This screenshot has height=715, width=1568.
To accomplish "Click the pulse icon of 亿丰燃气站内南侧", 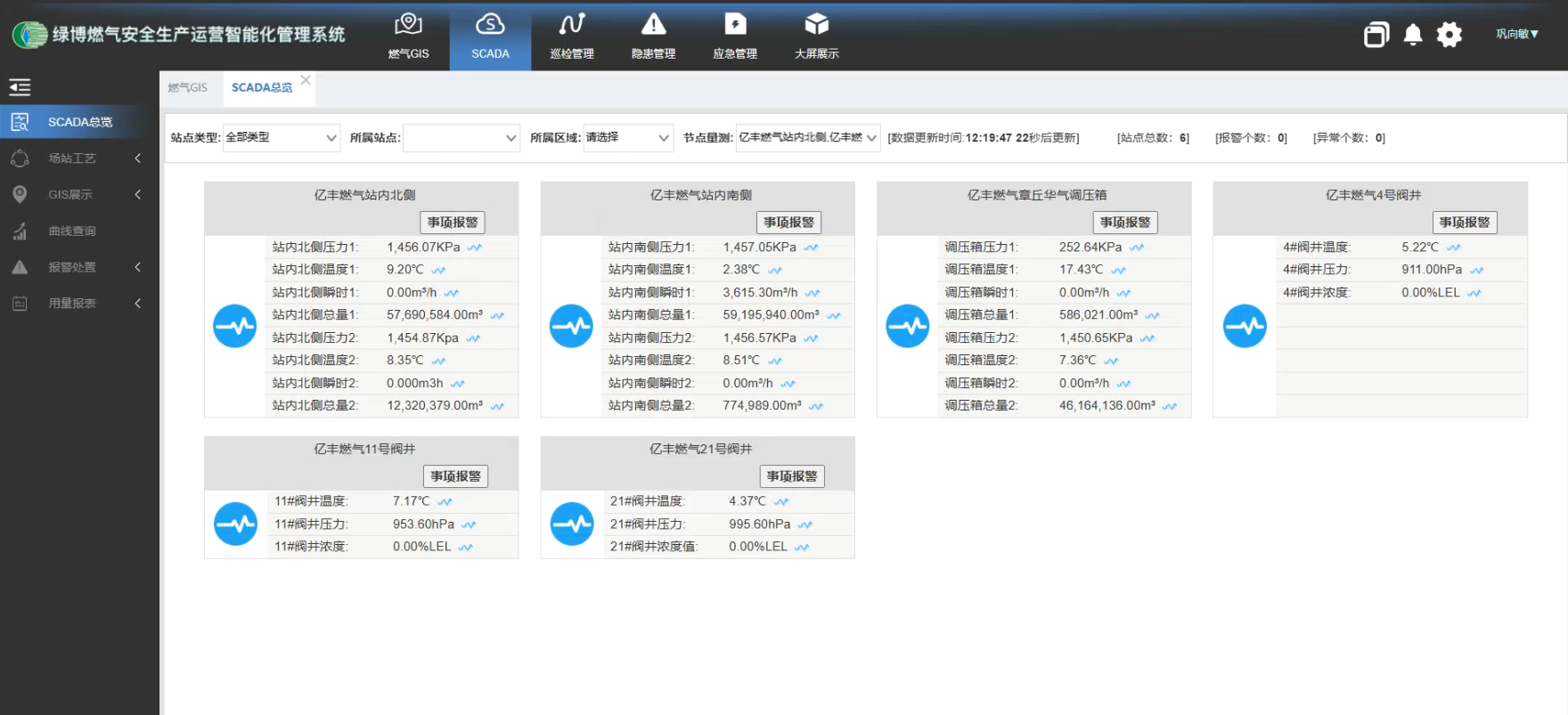I will (x=571, y=326).
